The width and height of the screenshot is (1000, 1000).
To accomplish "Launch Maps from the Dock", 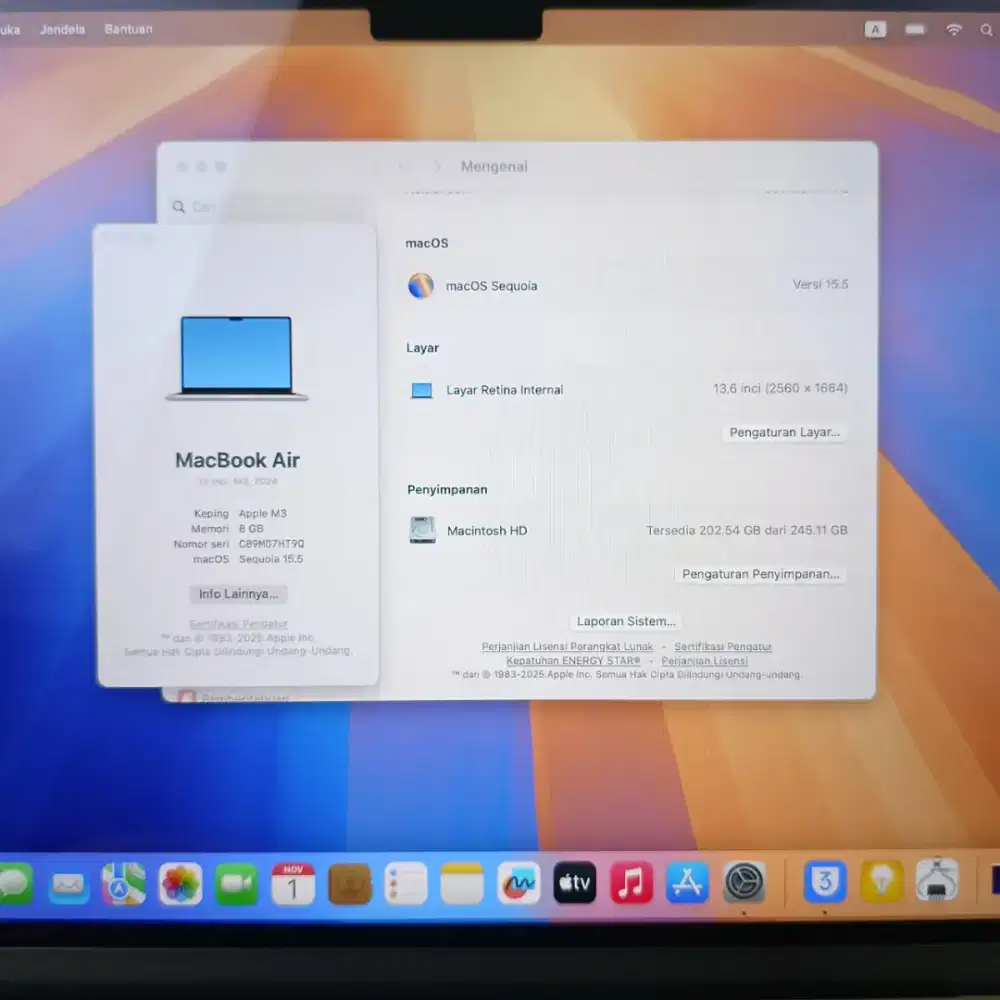I will coord(122,883).
